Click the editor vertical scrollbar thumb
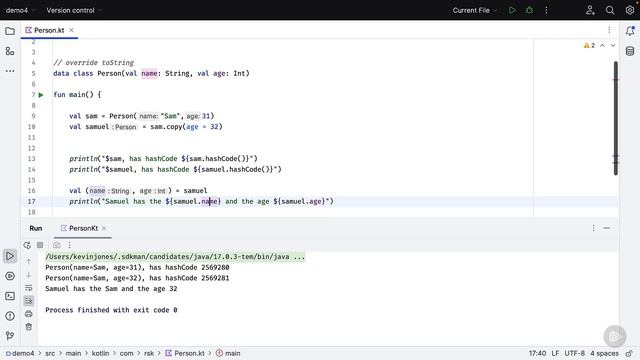The image size is (640, 360). click(x=616, y=118)
